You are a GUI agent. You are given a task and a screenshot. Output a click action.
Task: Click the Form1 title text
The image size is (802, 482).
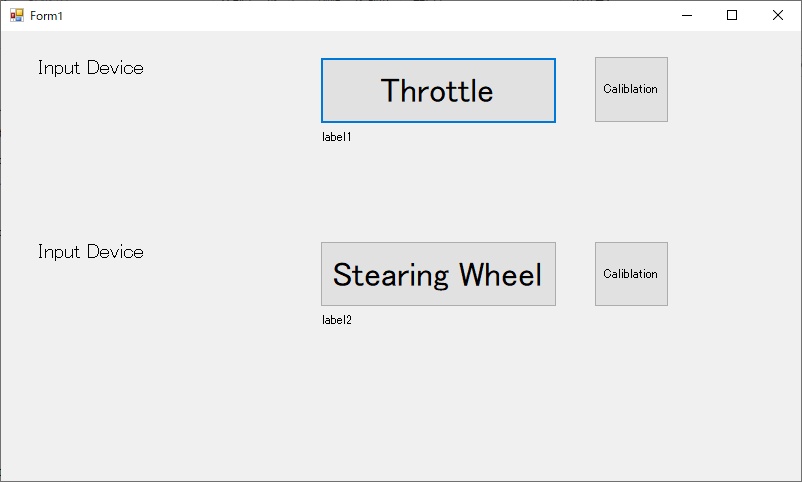click(x=46, y=16)
